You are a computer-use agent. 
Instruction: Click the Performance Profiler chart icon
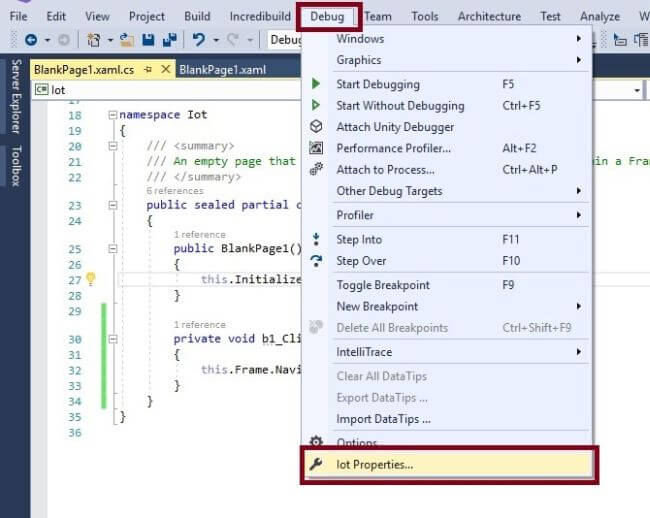[x=316, y=148]
